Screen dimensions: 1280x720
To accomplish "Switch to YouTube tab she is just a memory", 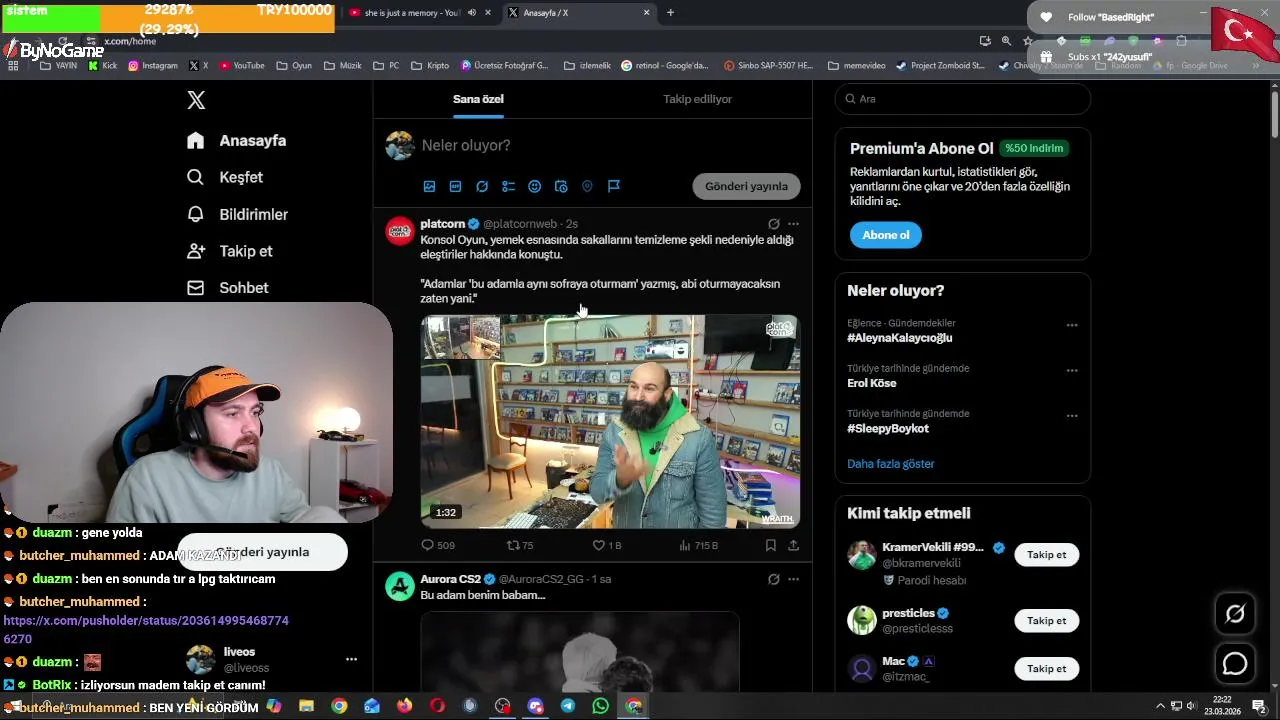I will point(412,13).
